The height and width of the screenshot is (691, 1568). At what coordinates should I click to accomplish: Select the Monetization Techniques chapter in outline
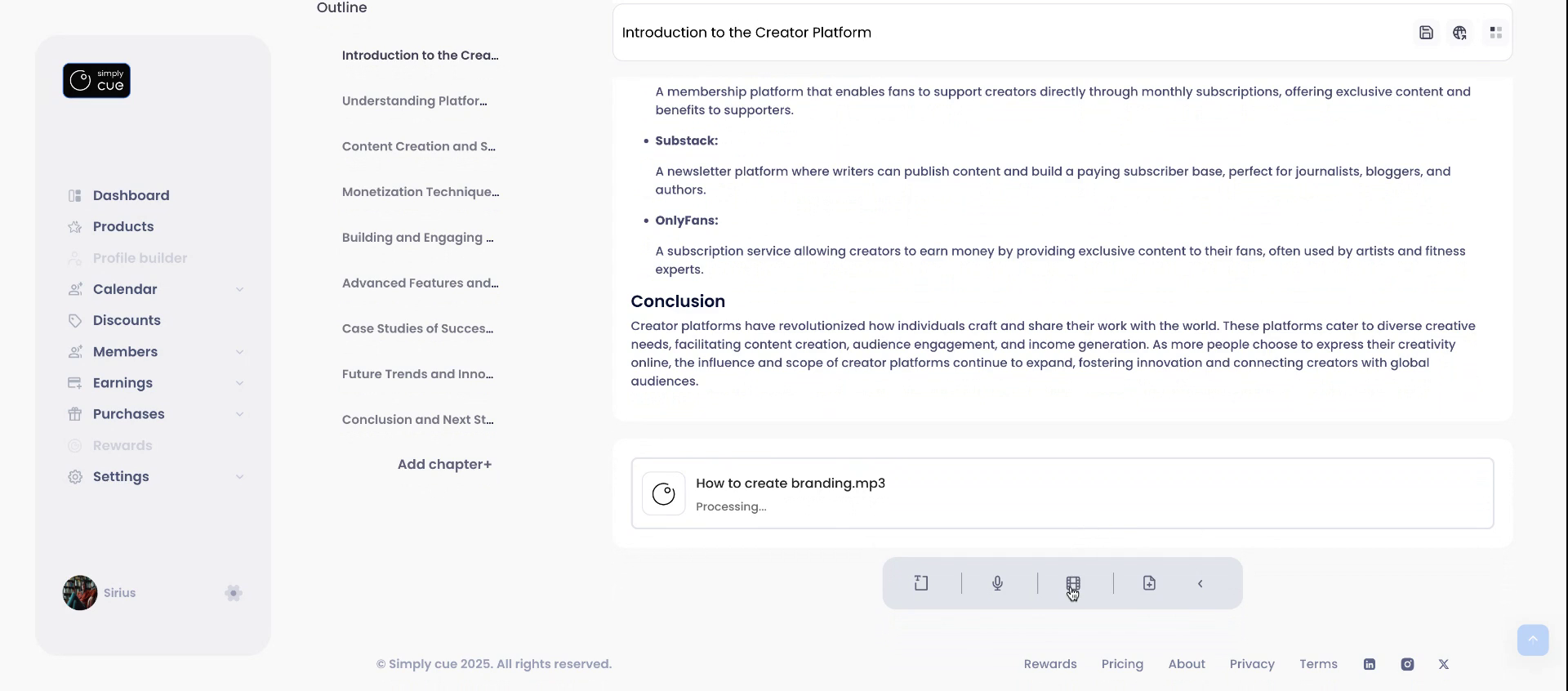pos(421,192)
